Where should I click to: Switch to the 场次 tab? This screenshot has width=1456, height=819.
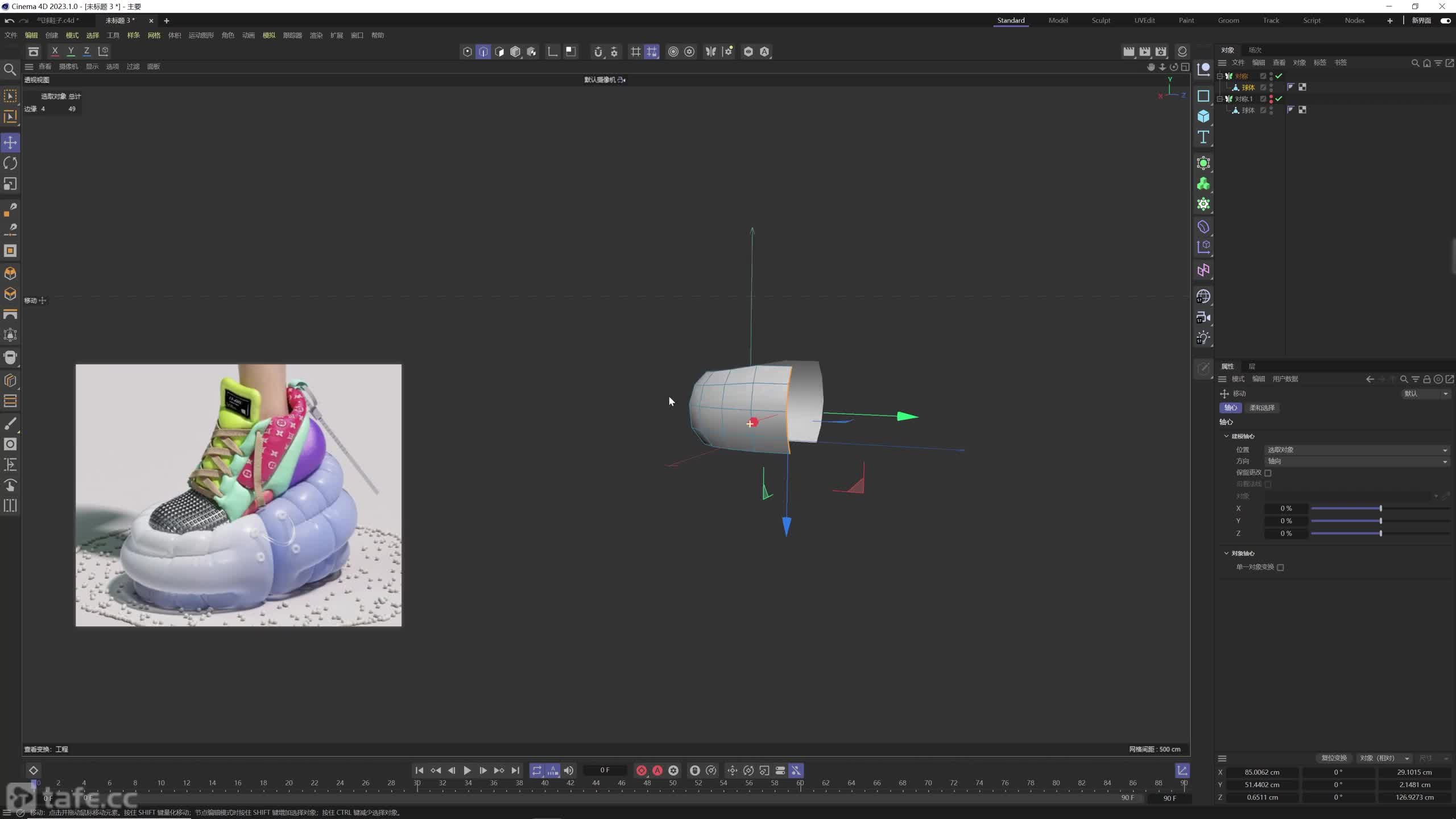pos(1255,50)
